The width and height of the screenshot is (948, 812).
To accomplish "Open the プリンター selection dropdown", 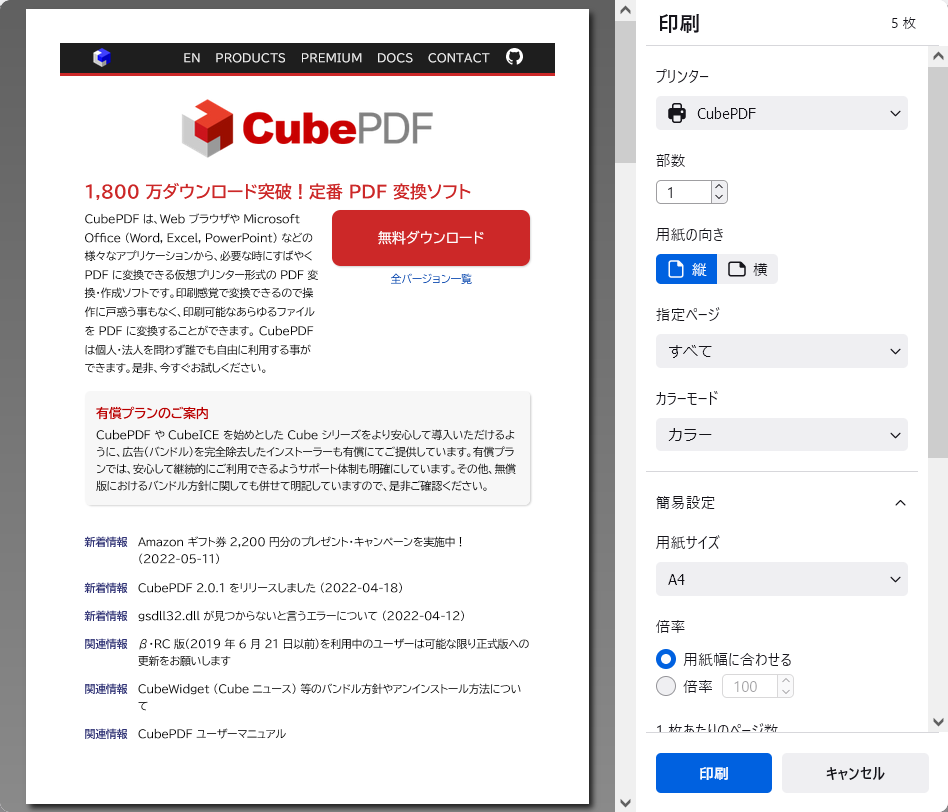I will click(781, 113).
